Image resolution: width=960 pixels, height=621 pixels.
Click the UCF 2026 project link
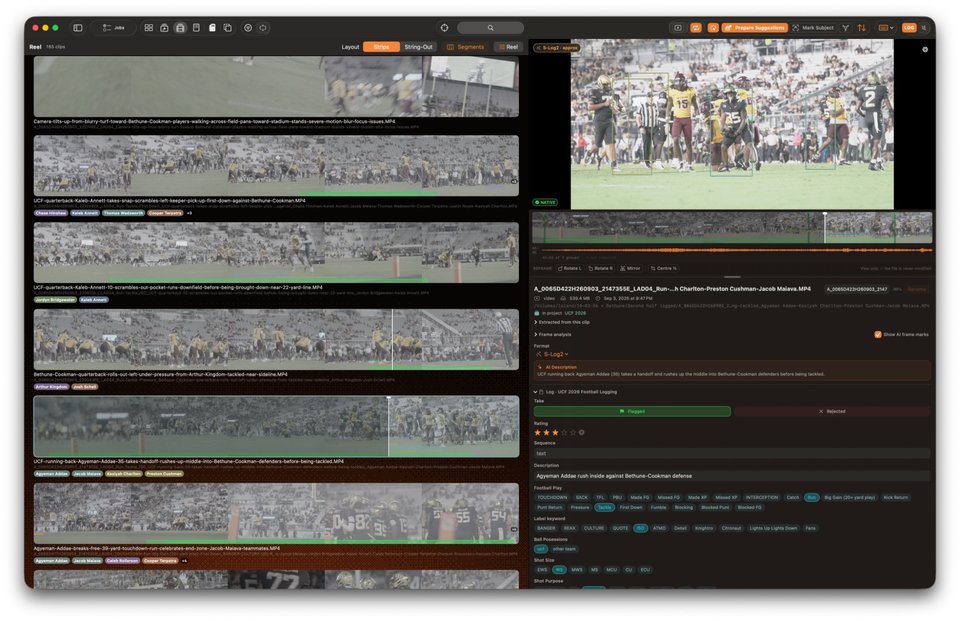575,313
